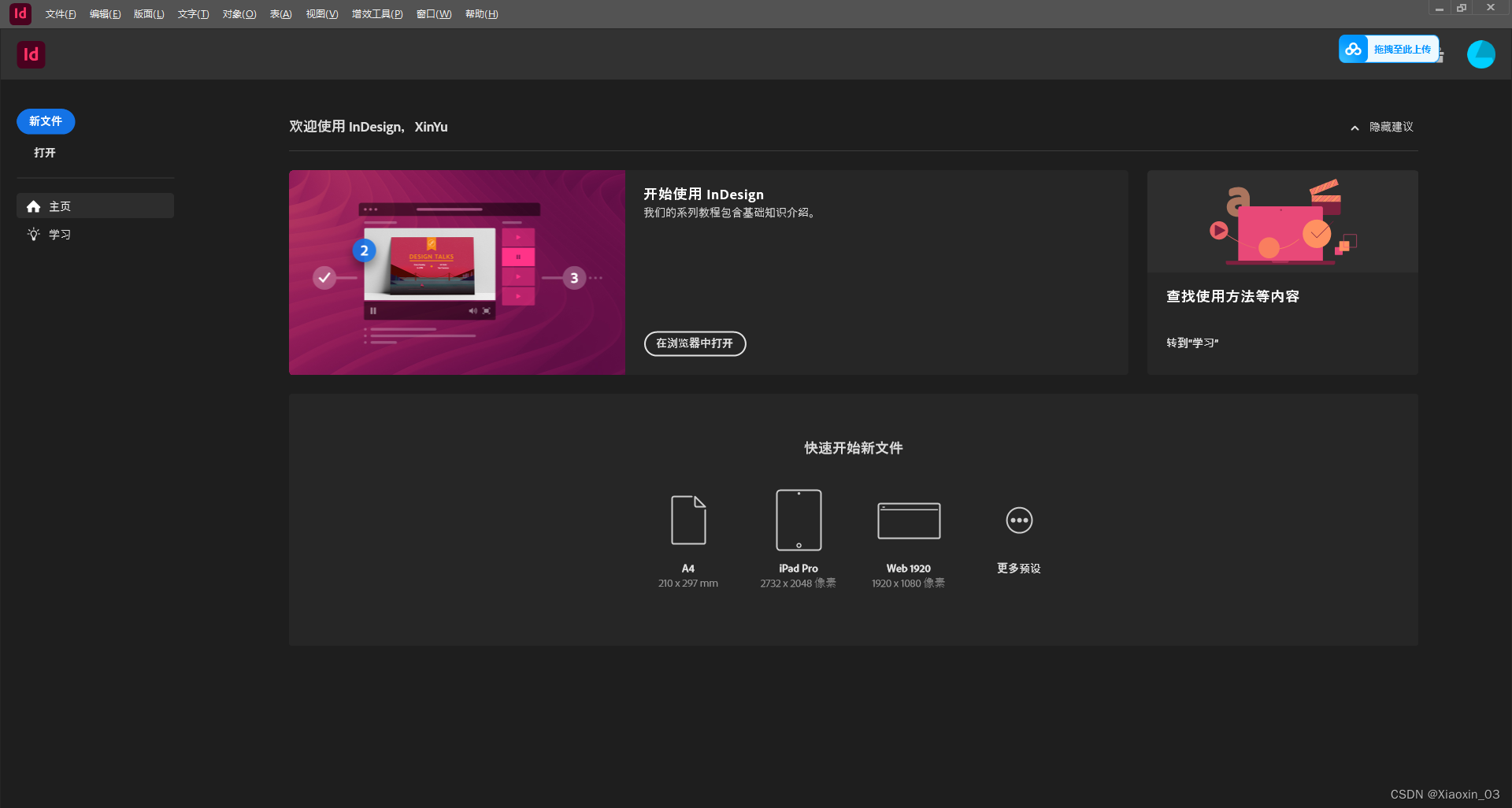
Task: Select the 学习 sidebar tab
Action: (x=95, y=234)
